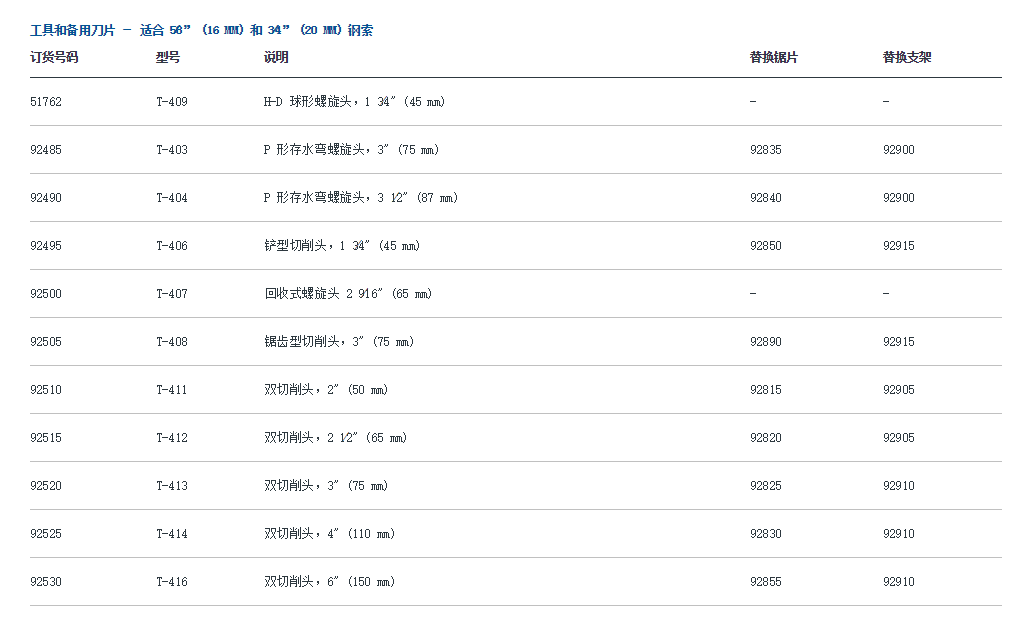Click the 替换支架 column header

(x=906, y=58)
